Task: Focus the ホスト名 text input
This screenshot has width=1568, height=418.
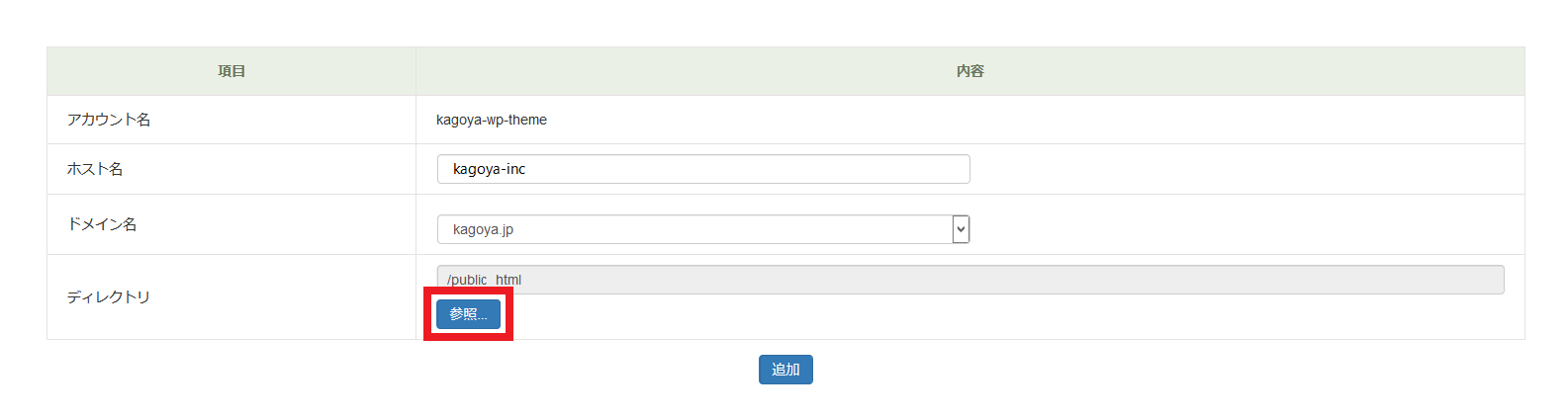Action: tap(702, 169)
